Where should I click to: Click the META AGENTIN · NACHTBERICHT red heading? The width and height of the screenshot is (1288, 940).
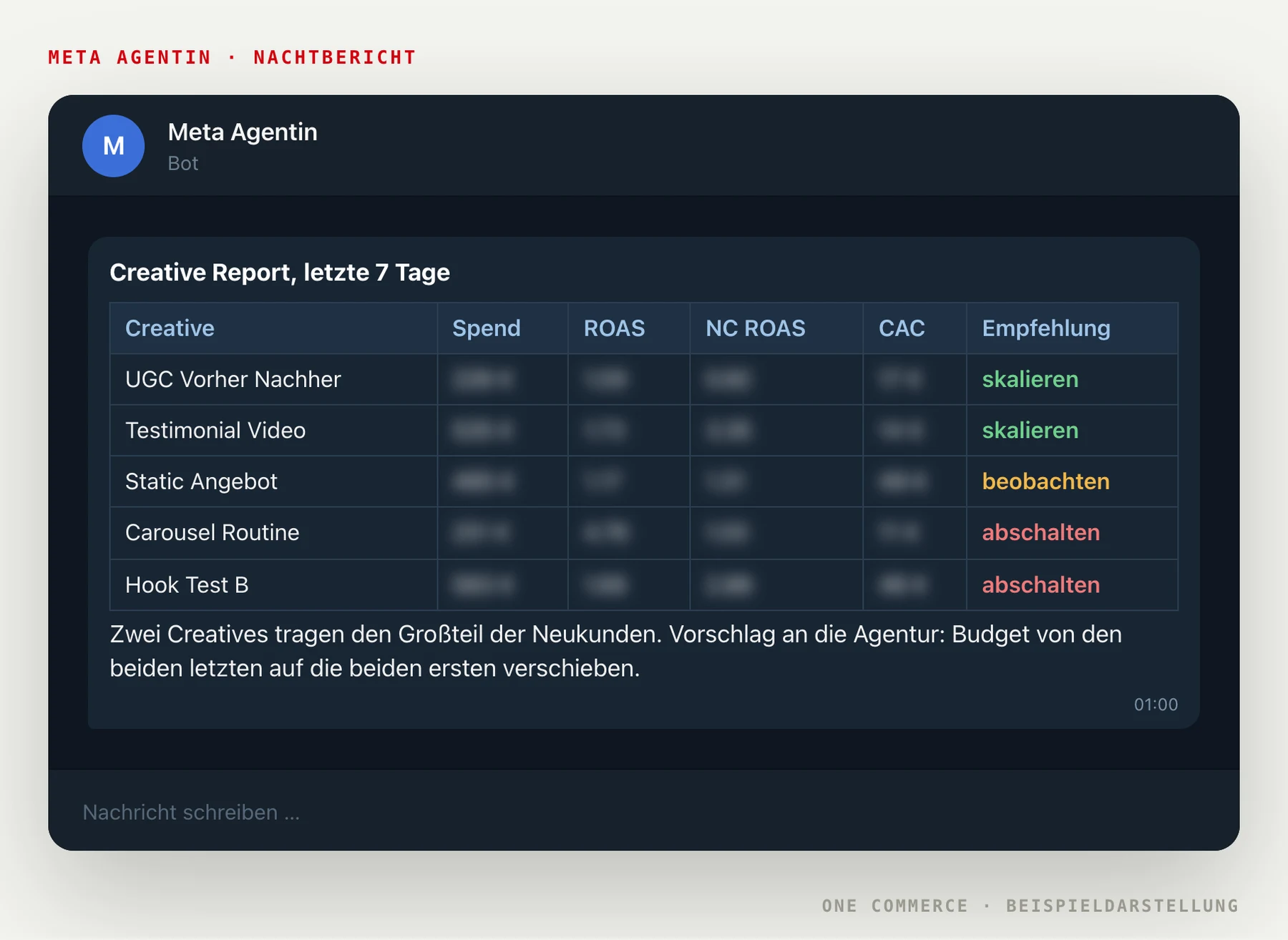click(232, 57)
